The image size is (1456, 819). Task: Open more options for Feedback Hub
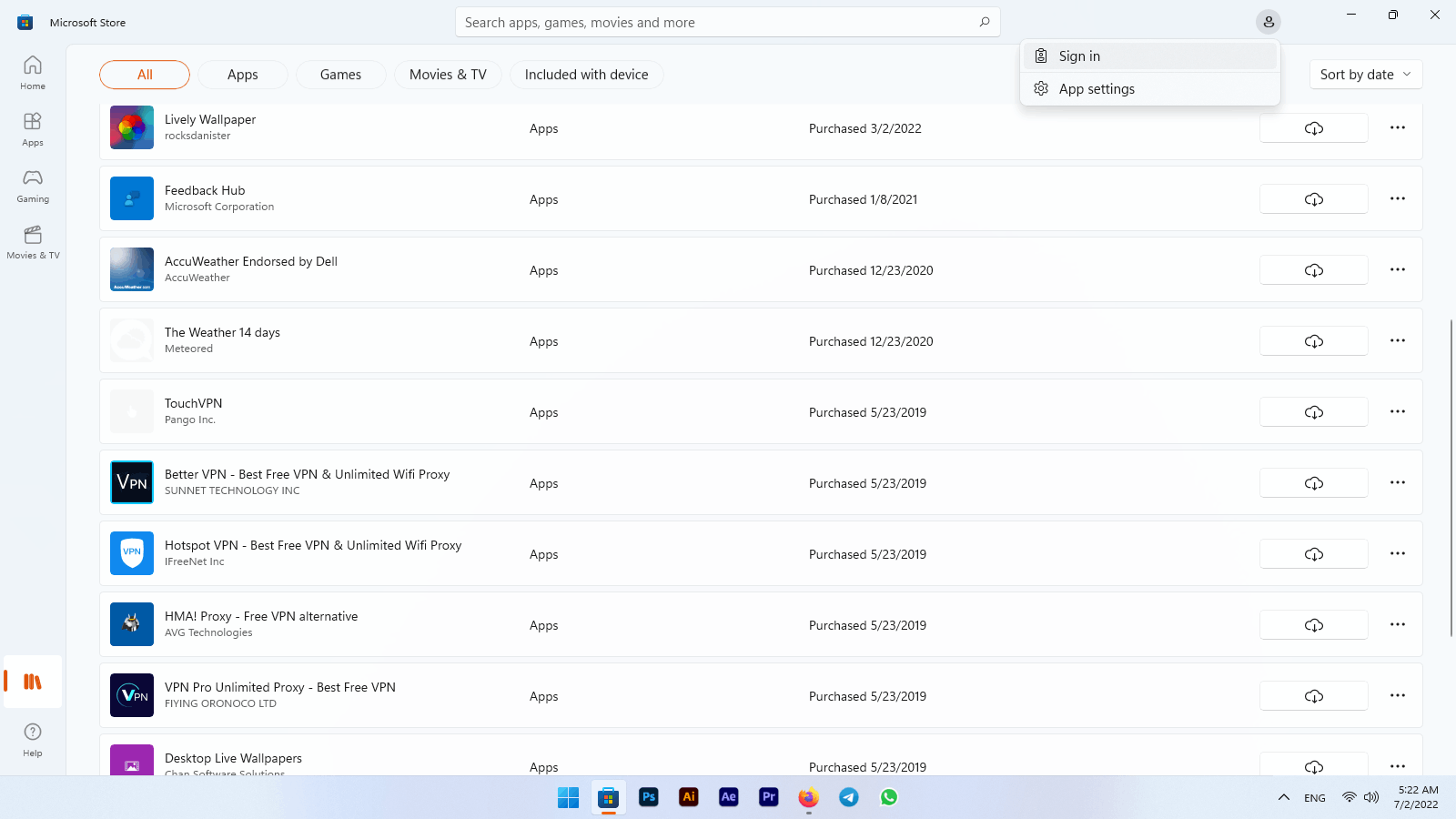(1398, 199)
